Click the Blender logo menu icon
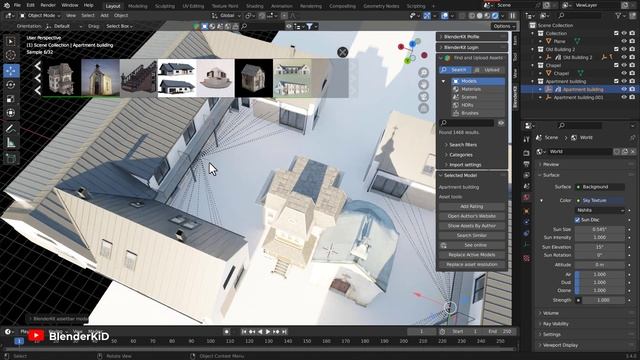The width and height of the screenshot is (640, 360). click(x=6, y=5)
